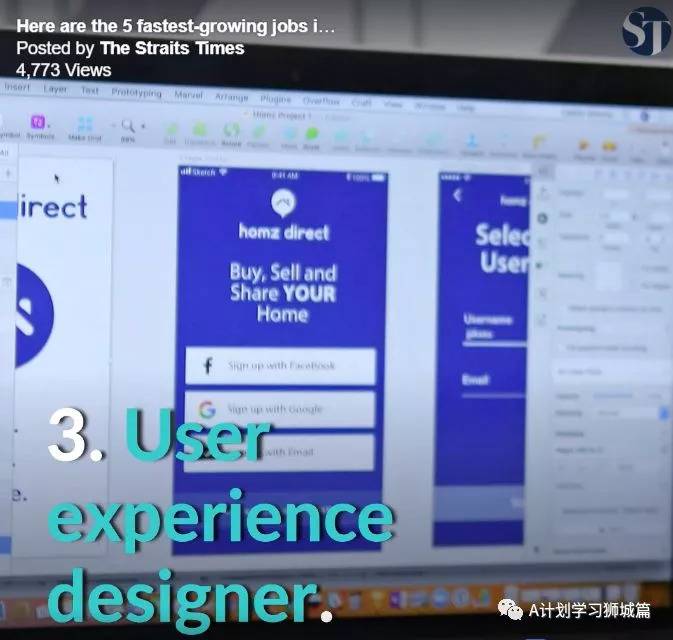Click the Rotate tool in toolbar
The height and width of the screenshot is (640, 673).
(232, 132)
